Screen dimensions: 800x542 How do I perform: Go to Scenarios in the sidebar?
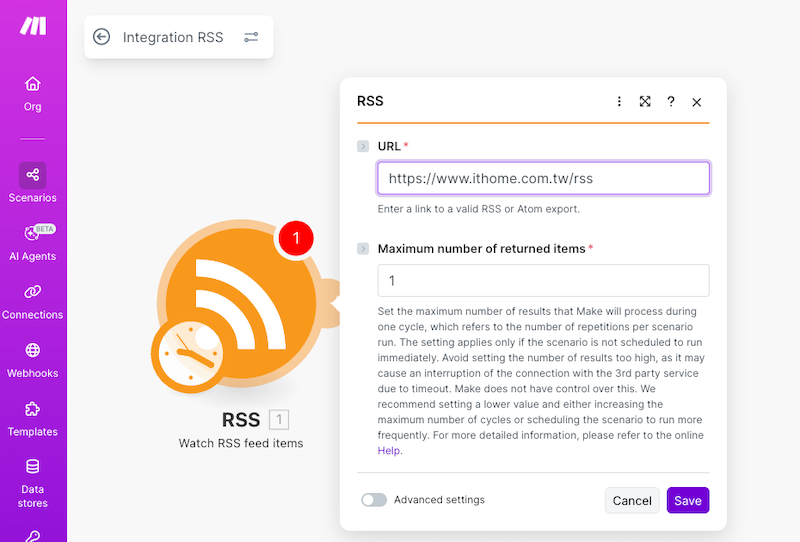point(33,184)
